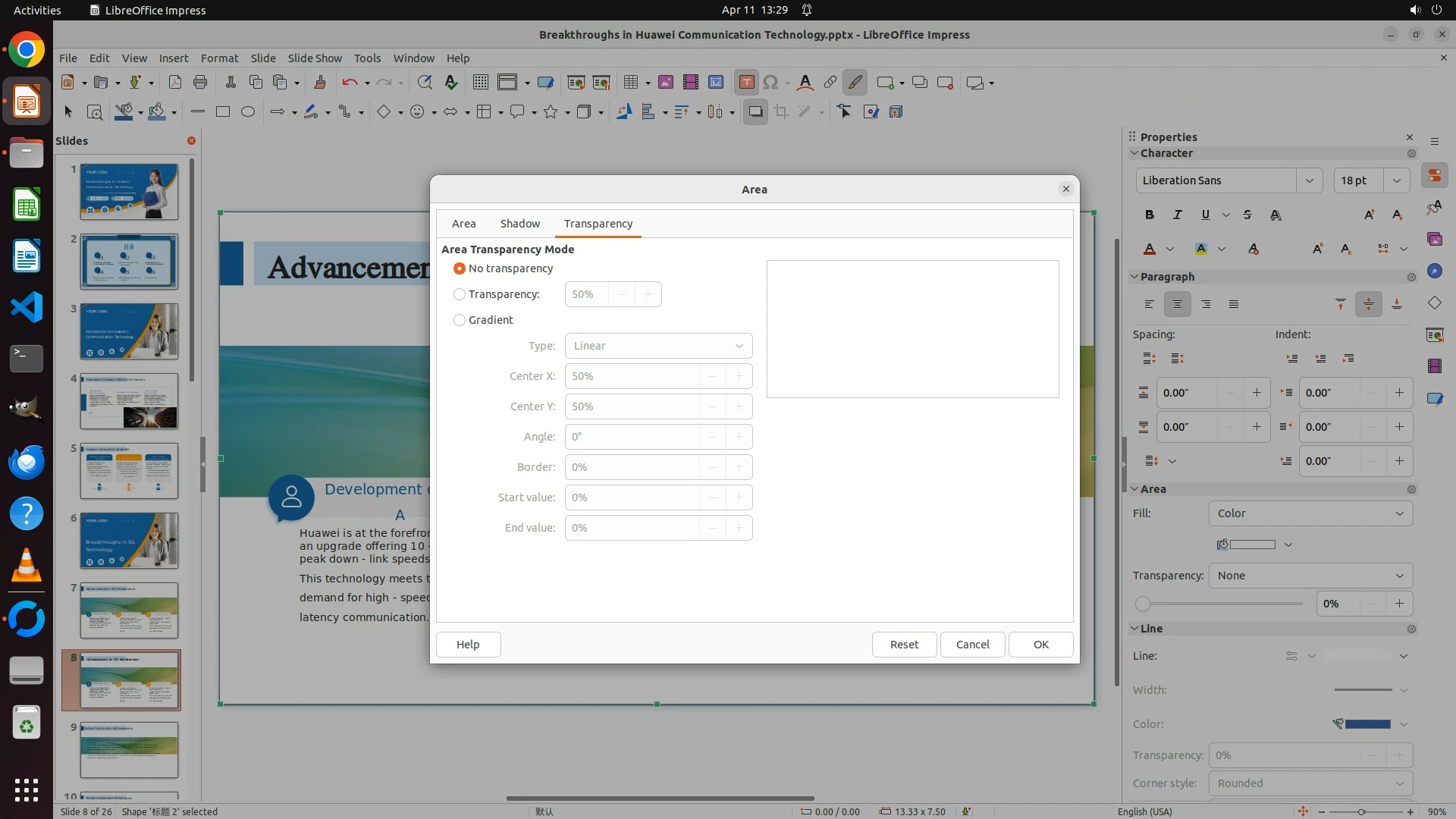Expand the font name Liberation Sans dropdown

coord(1309,180)
